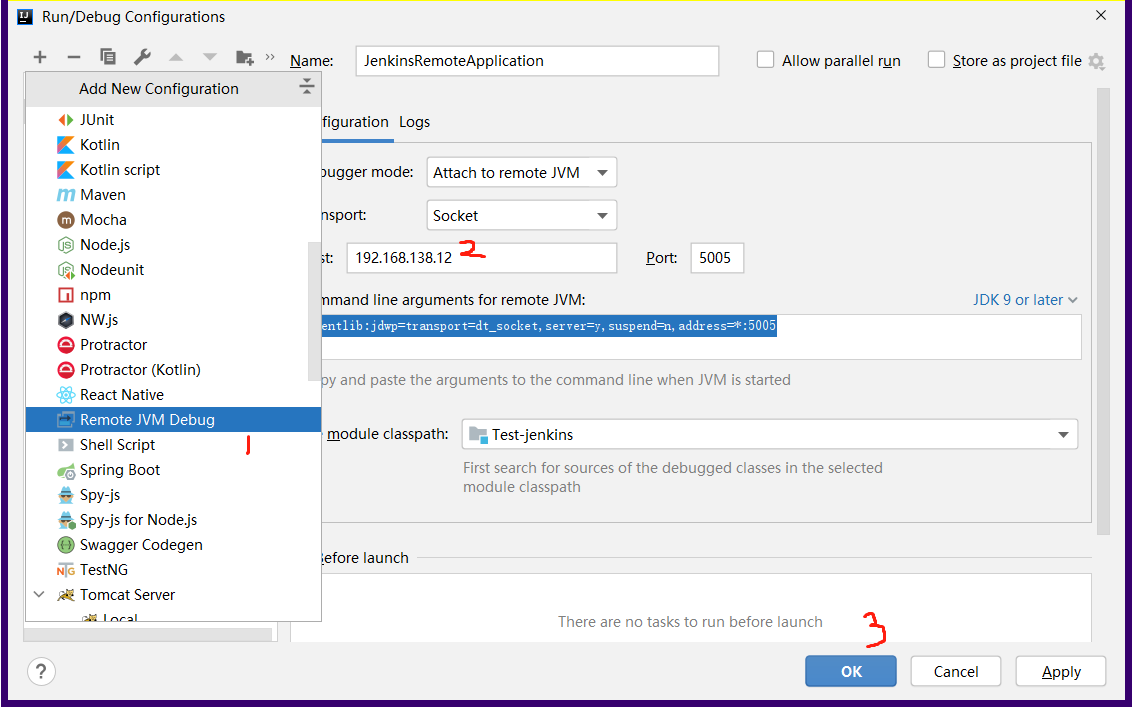Screen dimensions: 1133x708
Task: Click the Port field 5005
Action: tap(717, 258)
